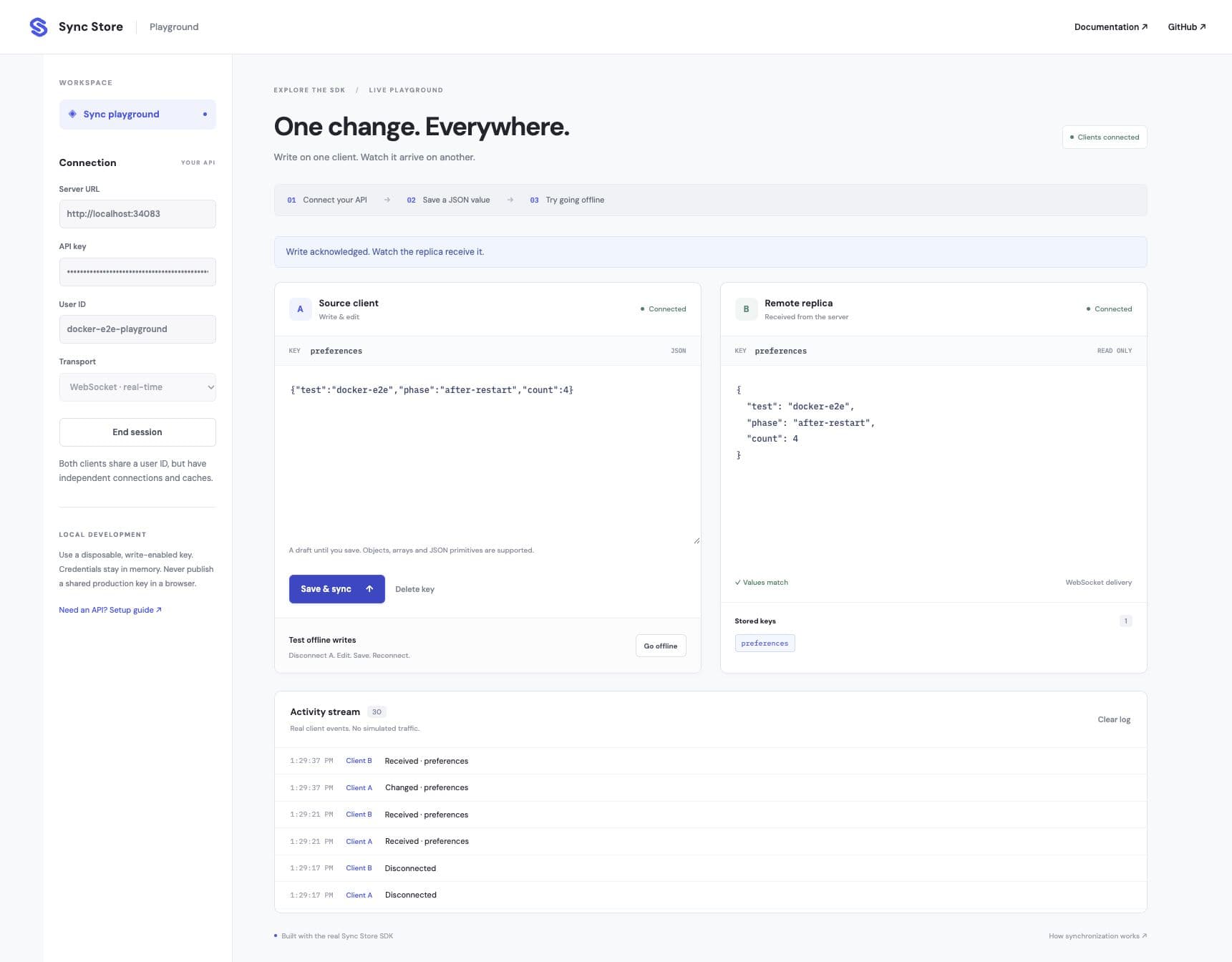Click the READ ONLY label in Remote replica

(x=1115, y=351)
